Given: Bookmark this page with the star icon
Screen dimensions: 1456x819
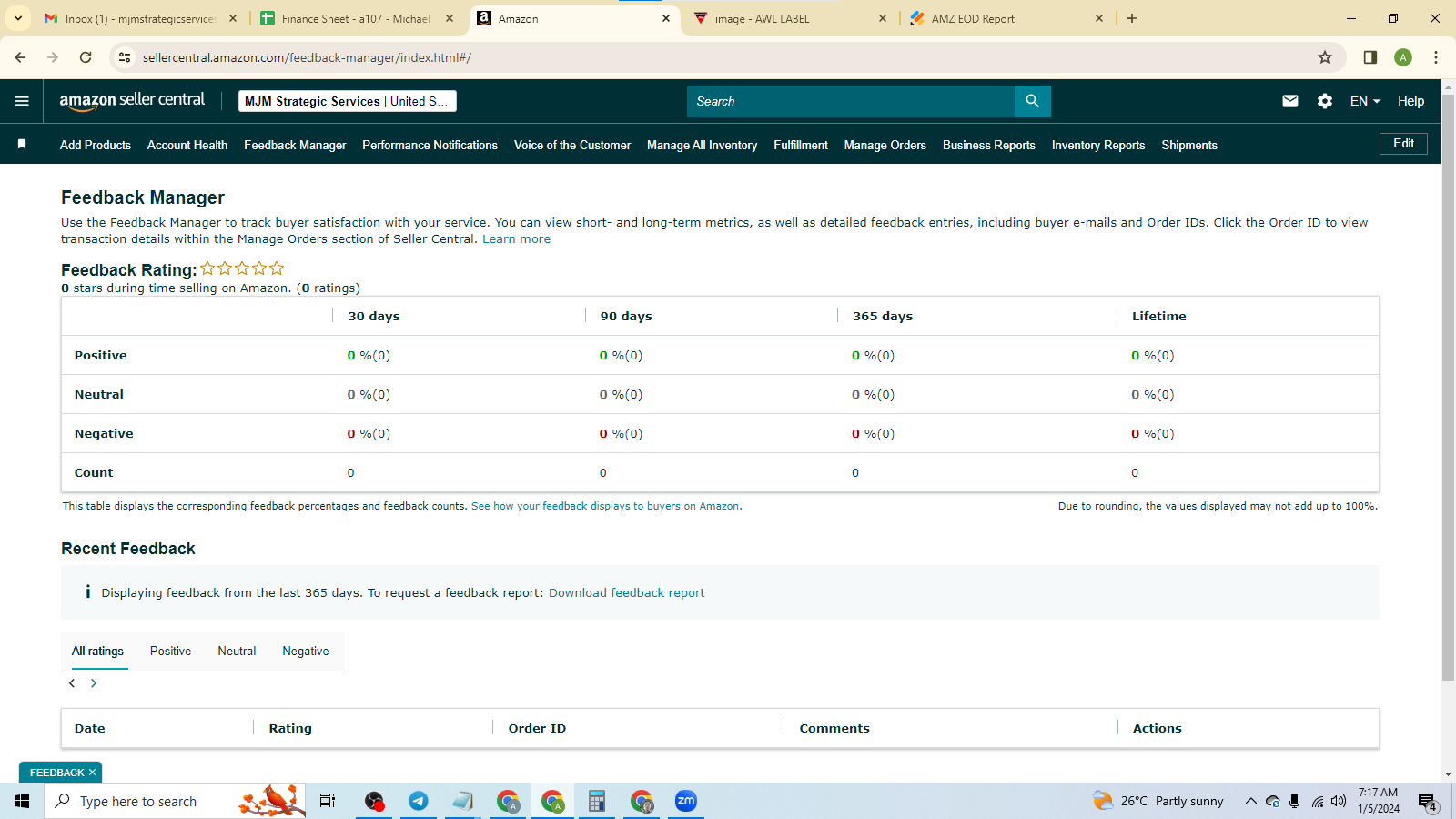Looking at the screenshot, I should point(1325,57).
